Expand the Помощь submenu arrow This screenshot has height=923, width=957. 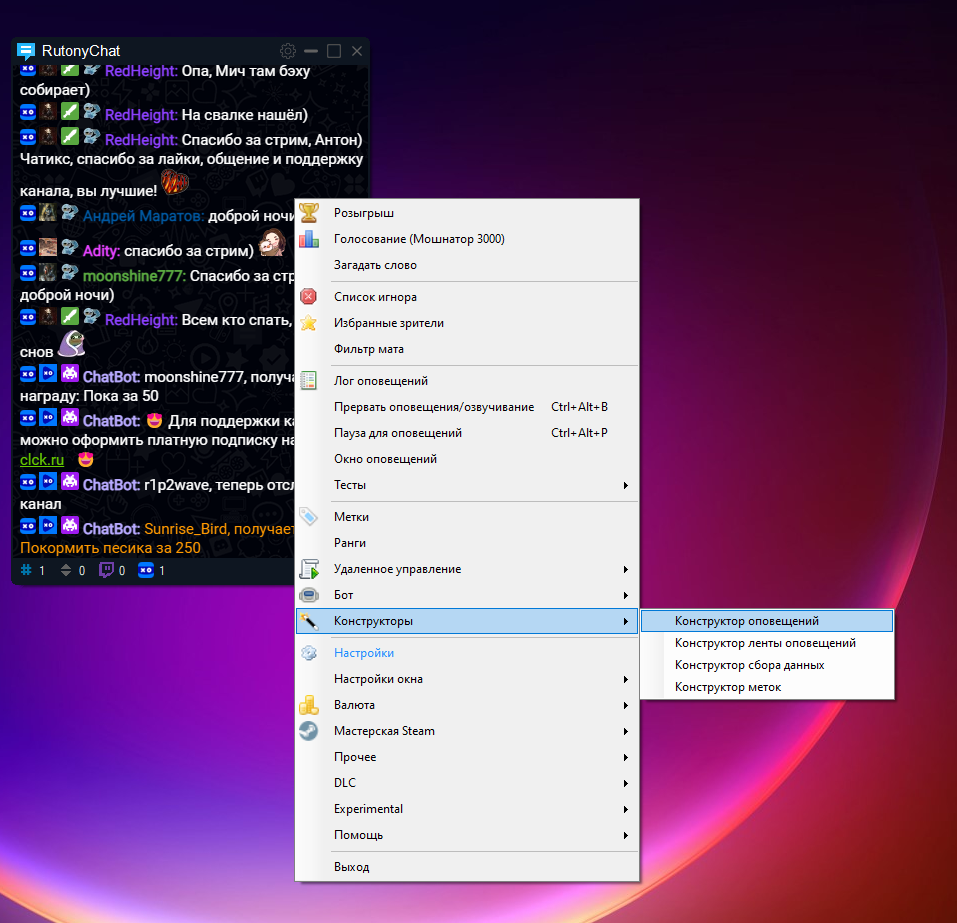[626, 835]
